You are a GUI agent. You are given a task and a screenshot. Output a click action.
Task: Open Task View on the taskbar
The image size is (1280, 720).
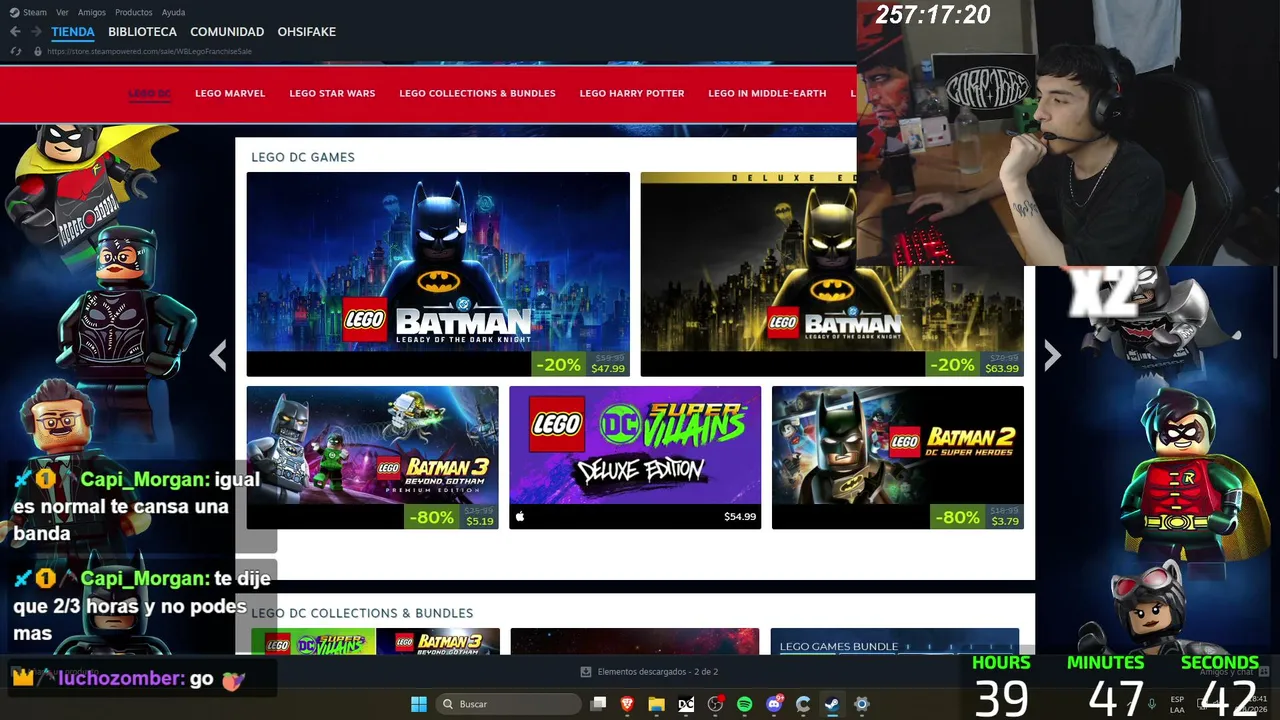pos(598,704)
